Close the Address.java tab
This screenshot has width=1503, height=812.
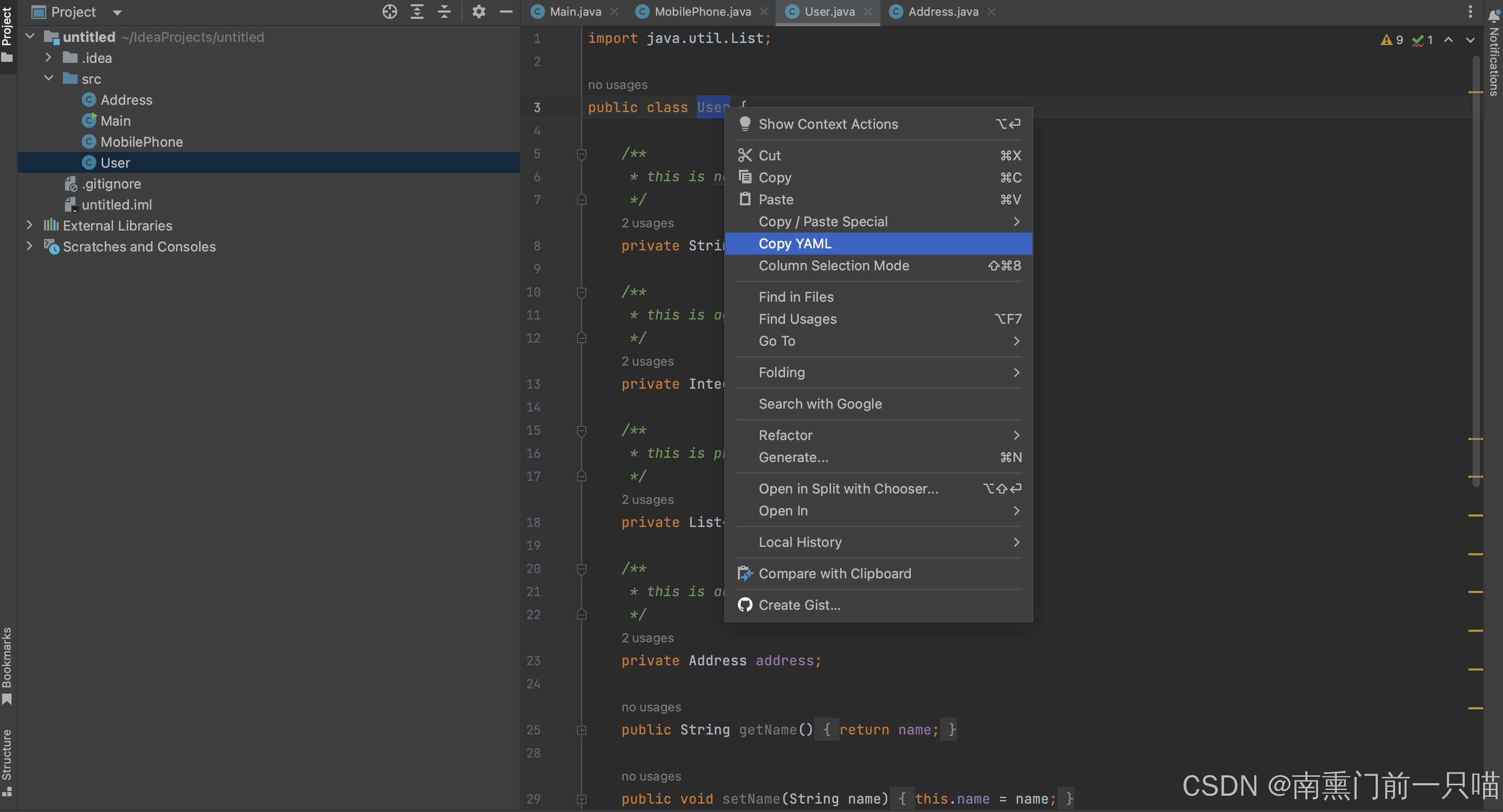point(992,12)
